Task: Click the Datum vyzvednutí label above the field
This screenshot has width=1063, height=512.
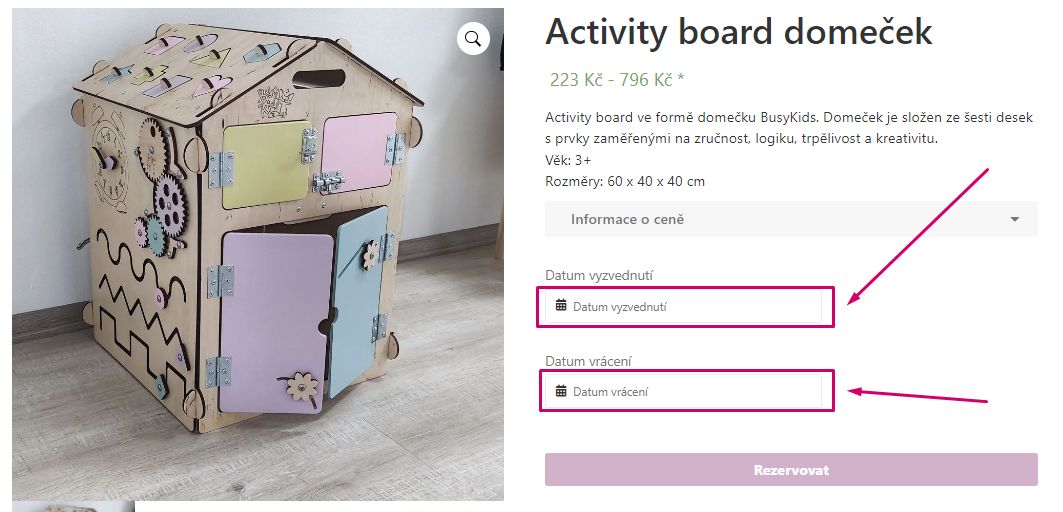Action: click(599, 275)
